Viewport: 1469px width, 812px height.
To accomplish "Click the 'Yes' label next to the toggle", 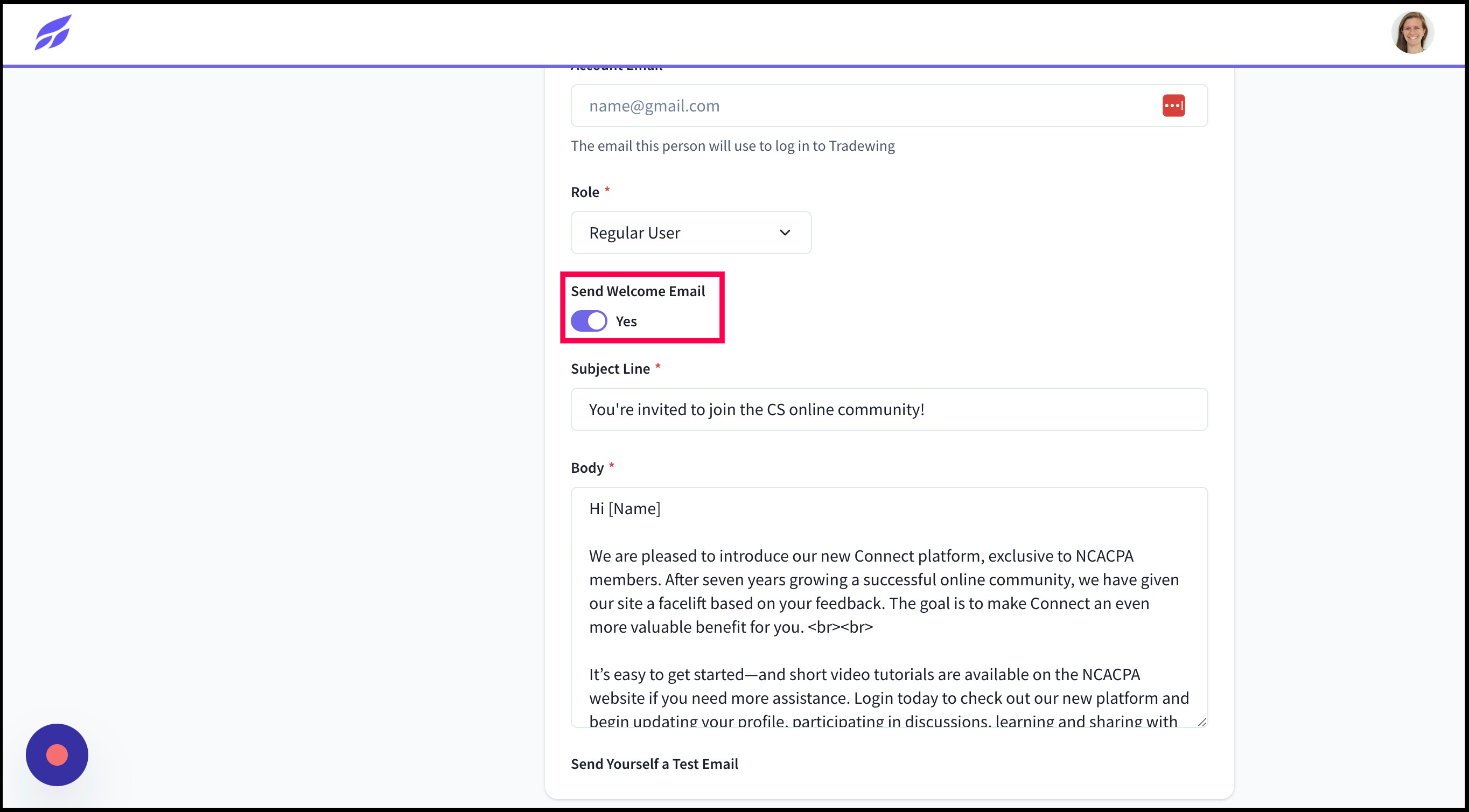I will (x=626, y=321).
